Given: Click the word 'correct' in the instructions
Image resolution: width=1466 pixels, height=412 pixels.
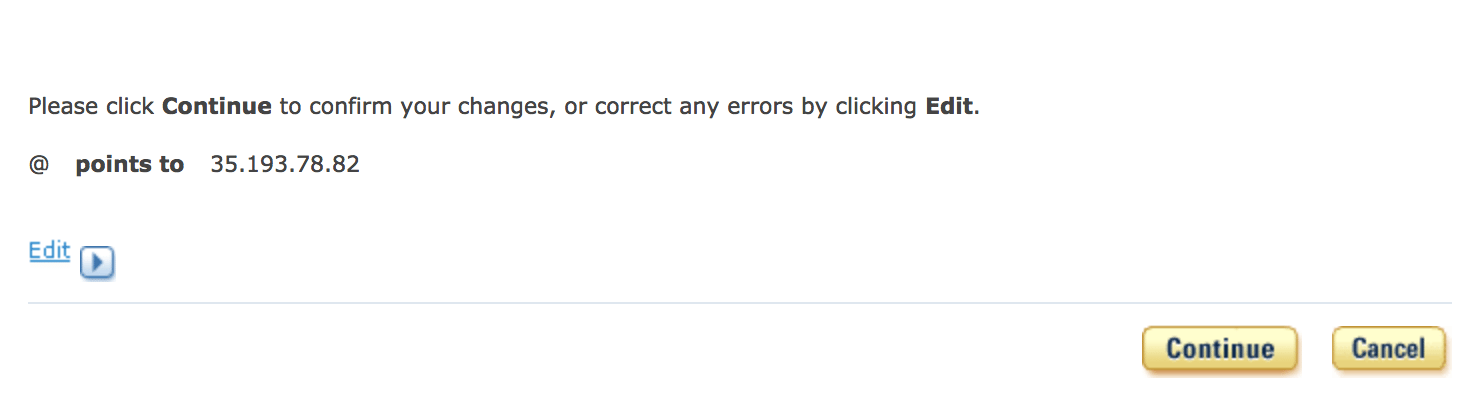Looking at the screenshot, I should coord(634,106).
